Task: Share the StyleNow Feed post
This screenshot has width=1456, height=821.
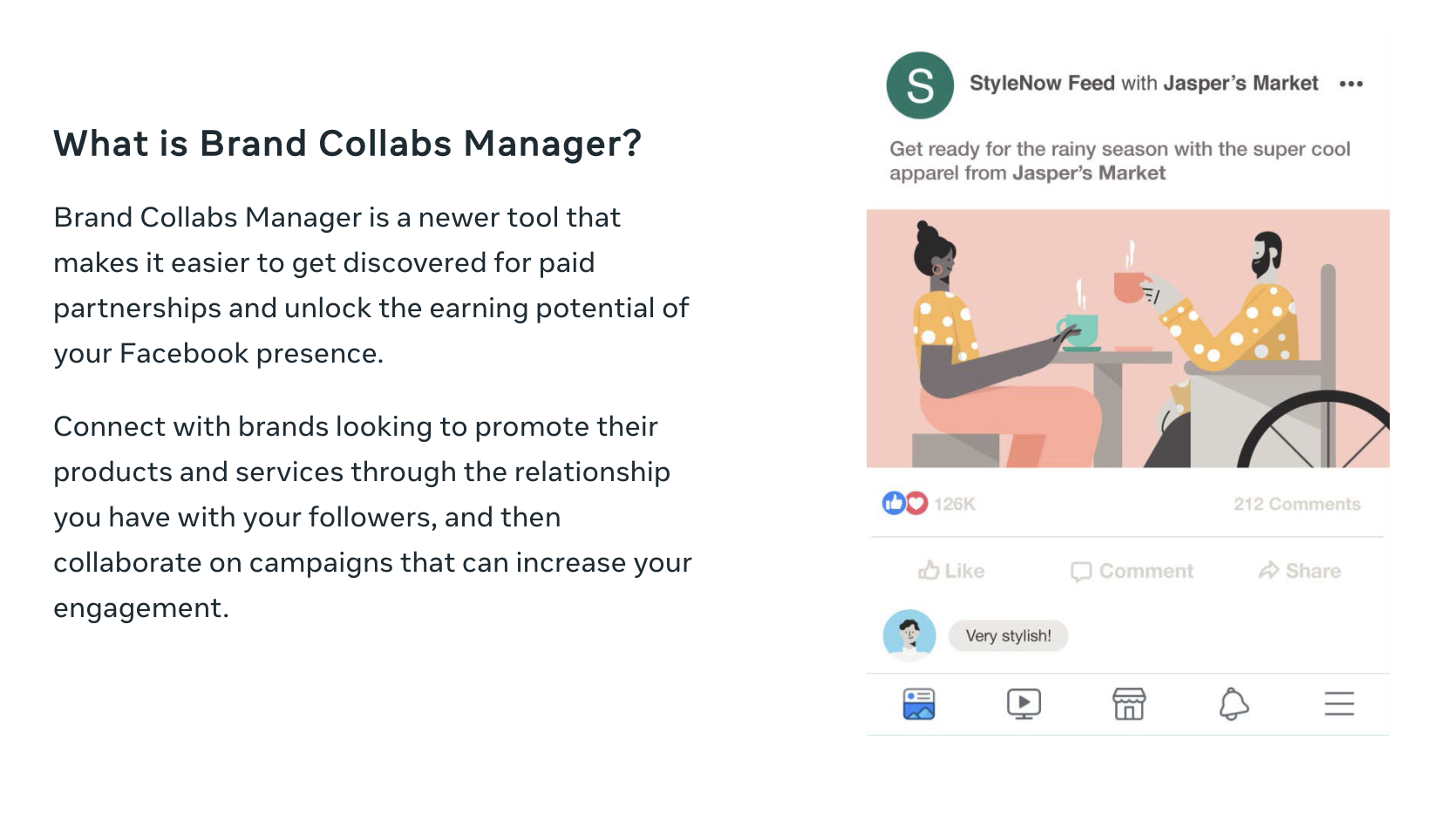Action: (1299, 571)
